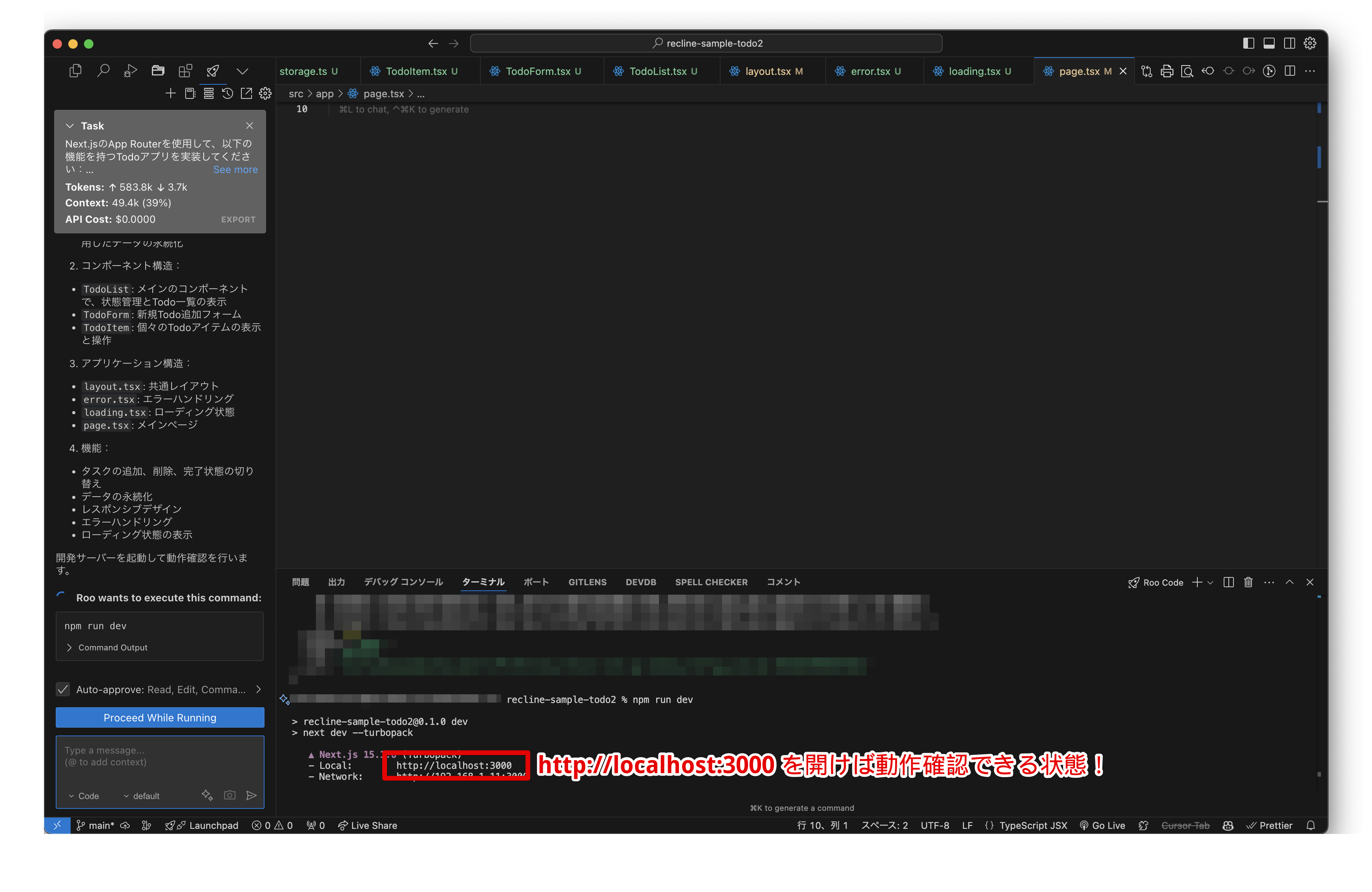Open Roo Code task history
This screenshot has height=892, width=1372.
pyautogui.click(x=228, y=93)
